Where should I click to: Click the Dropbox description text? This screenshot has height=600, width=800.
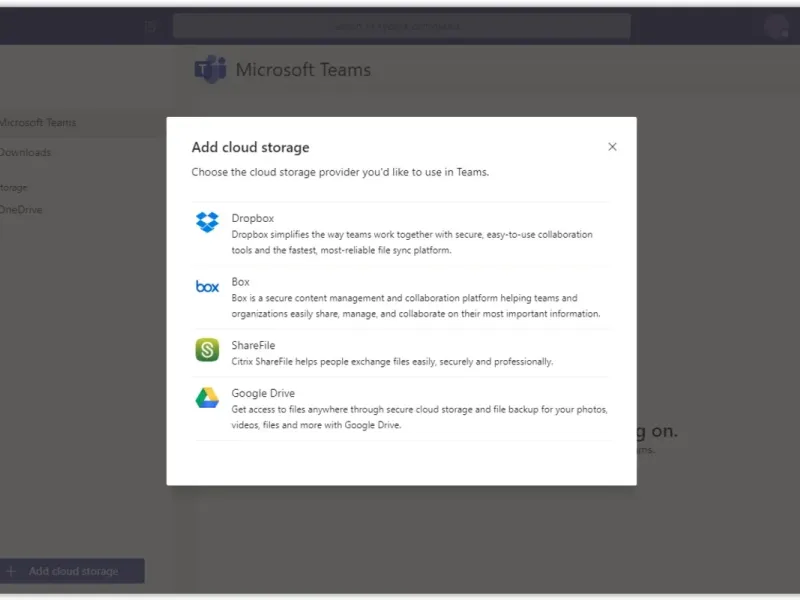(412, 242)
